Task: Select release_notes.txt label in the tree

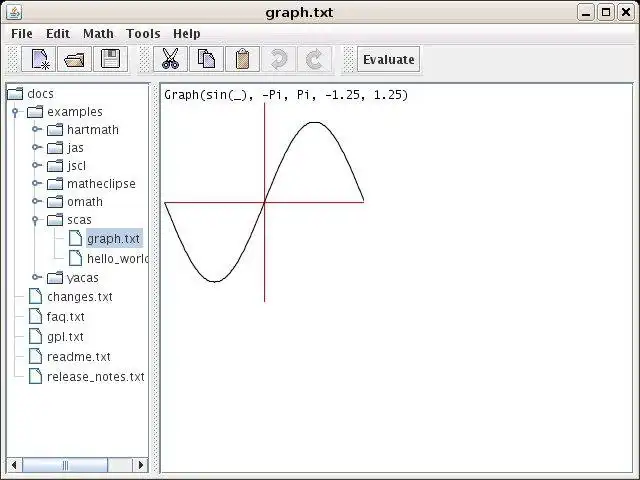Action: [x=96, y=377]
